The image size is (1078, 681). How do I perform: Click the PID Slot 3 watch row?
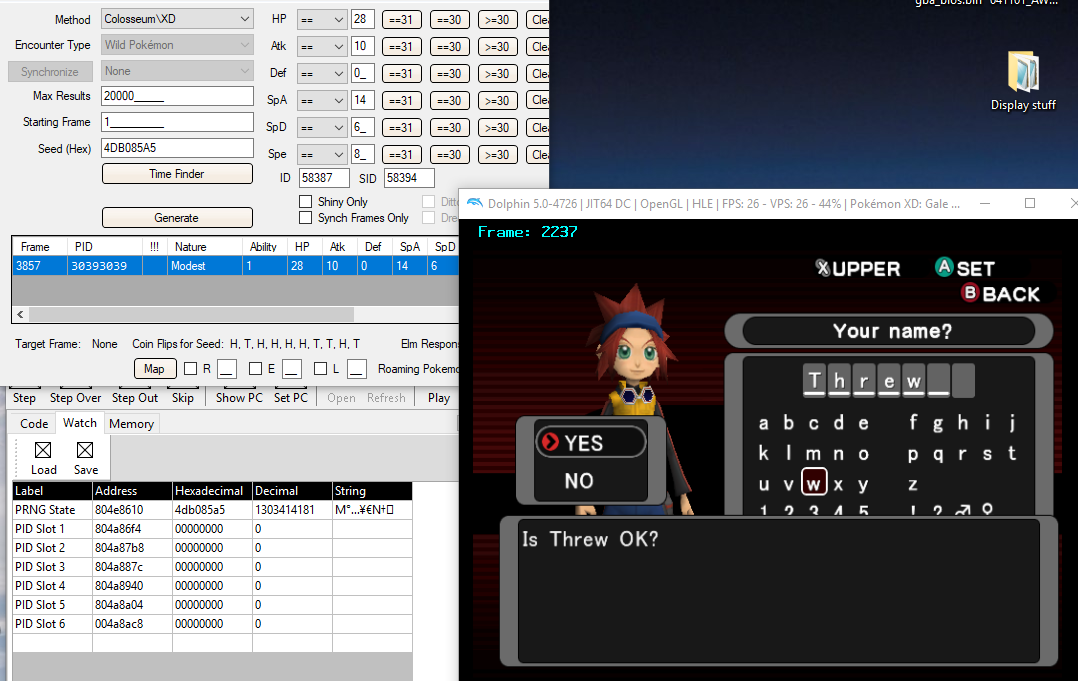212,567
